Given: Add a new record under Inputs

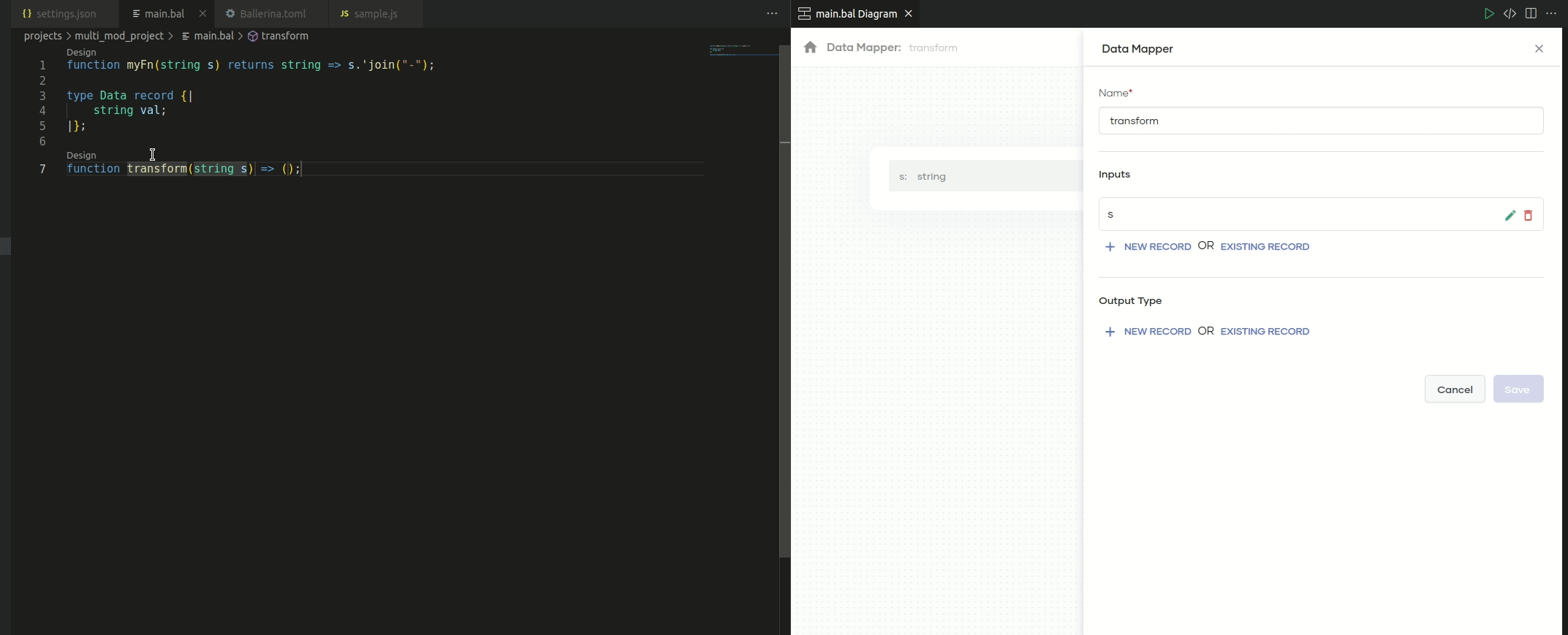Looking at the screenshot, I should click(x=1148, y=247).
